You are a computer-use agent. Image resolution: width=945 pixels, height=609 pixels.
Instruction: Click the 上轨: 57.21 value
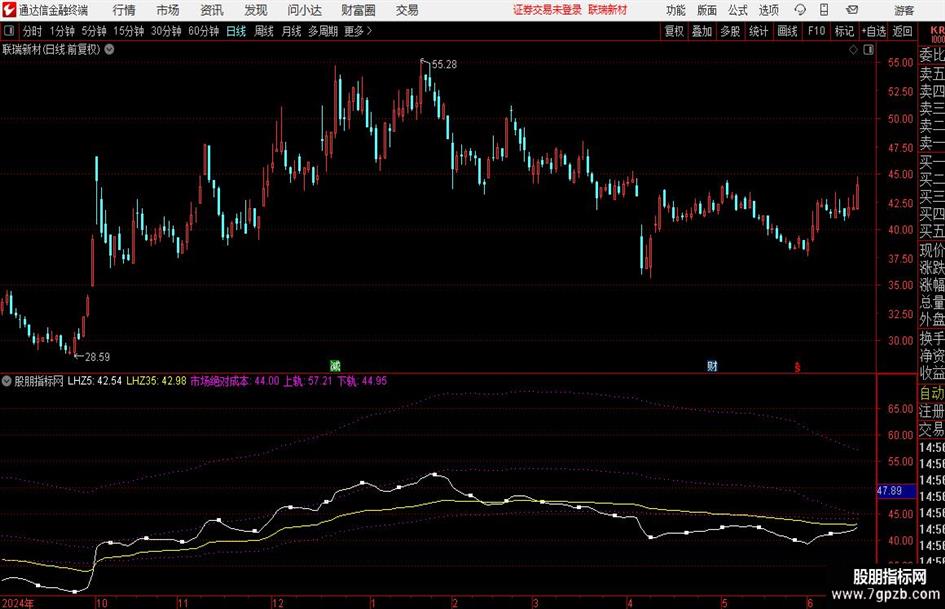[308, 381]
